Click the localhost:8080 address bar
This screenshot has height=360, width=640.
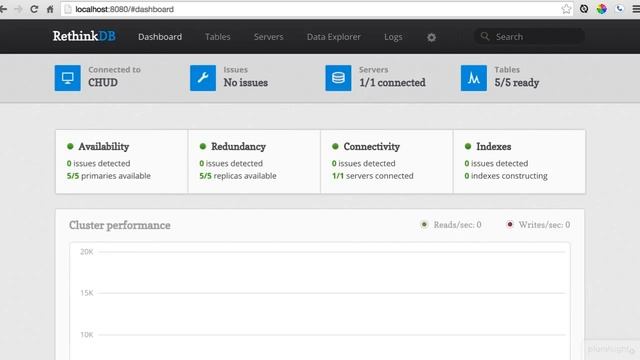click(317, 9)
